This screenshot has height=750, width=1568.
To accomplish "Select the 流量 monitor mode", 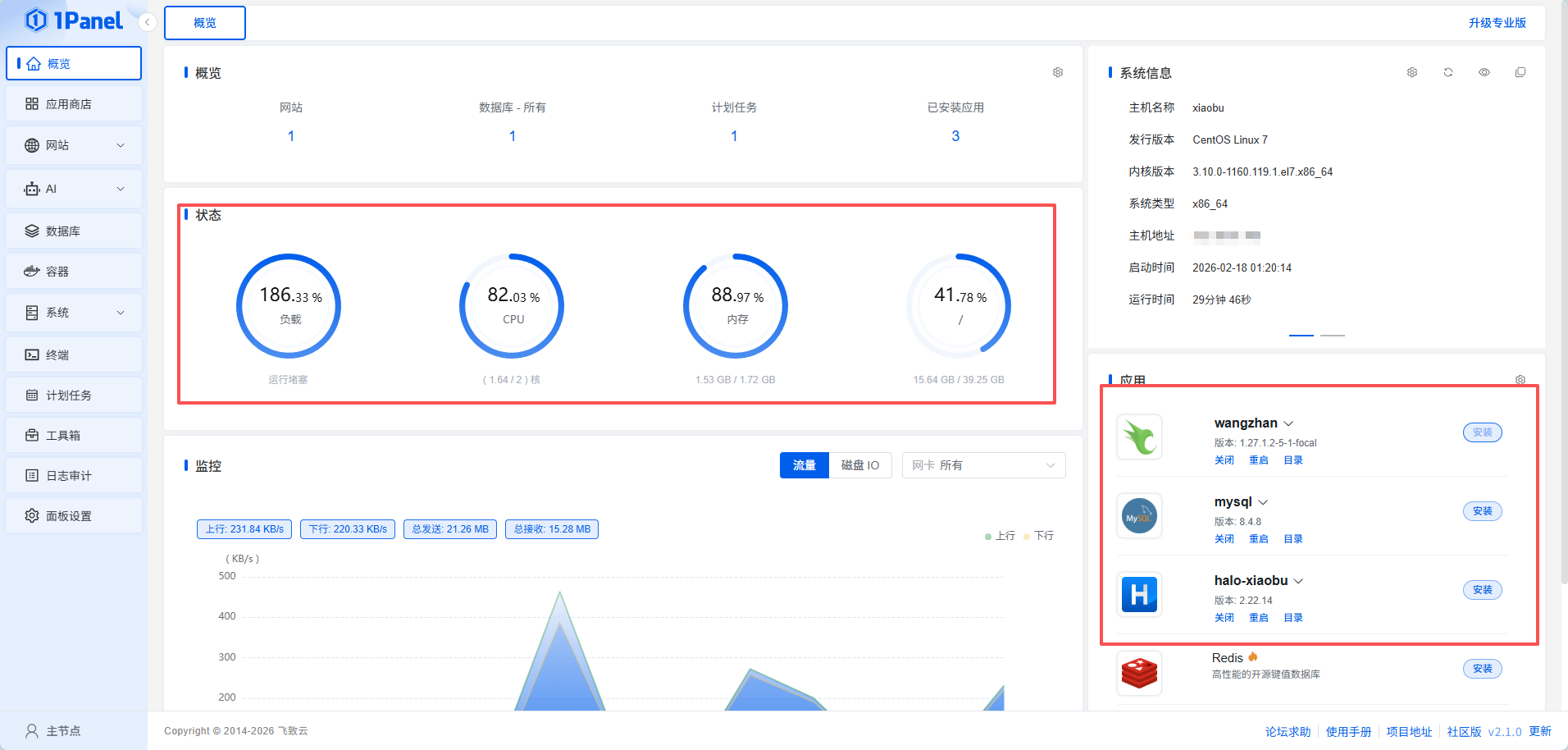I will [x=804, y=465].
